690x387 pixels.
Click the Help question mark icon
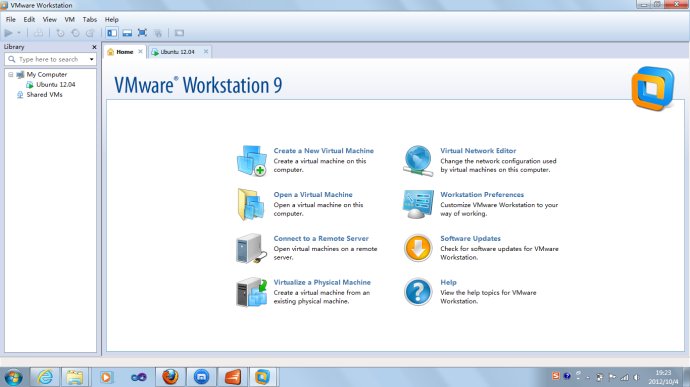[x=418, y=291]
